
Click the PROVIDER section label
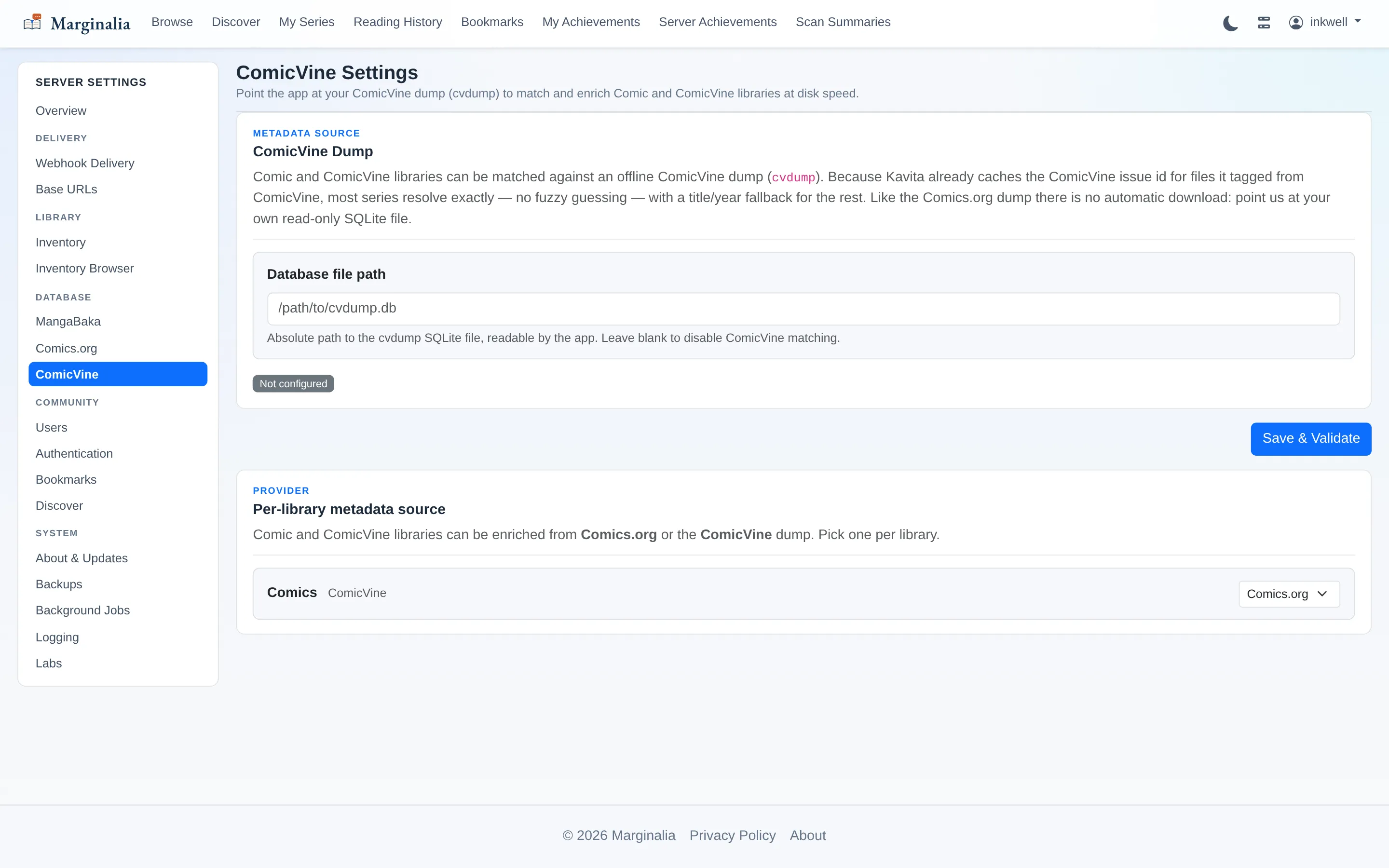[281, 491]
